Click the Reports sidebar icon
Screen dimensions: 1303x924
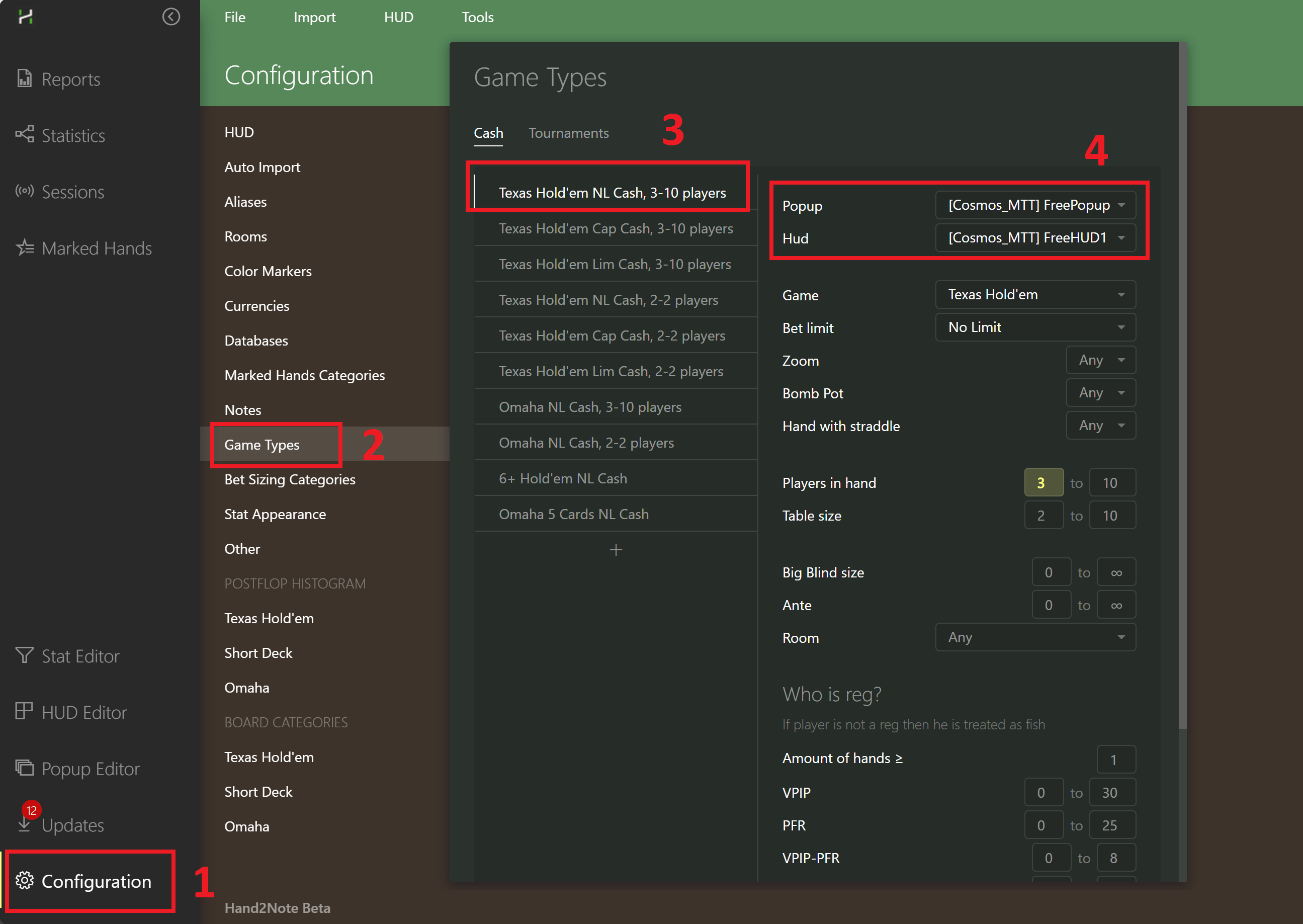(24, 78)
